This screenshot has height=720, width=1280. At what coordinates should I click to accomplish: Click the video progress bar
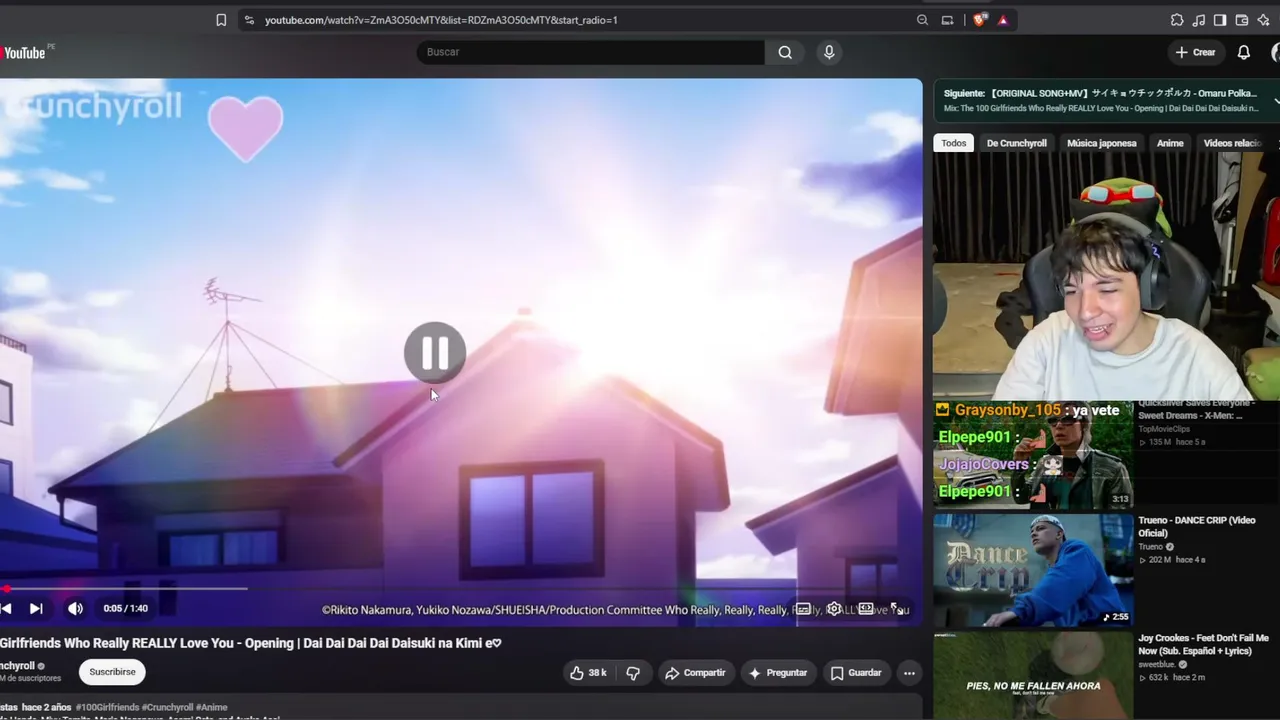(461, 588)
